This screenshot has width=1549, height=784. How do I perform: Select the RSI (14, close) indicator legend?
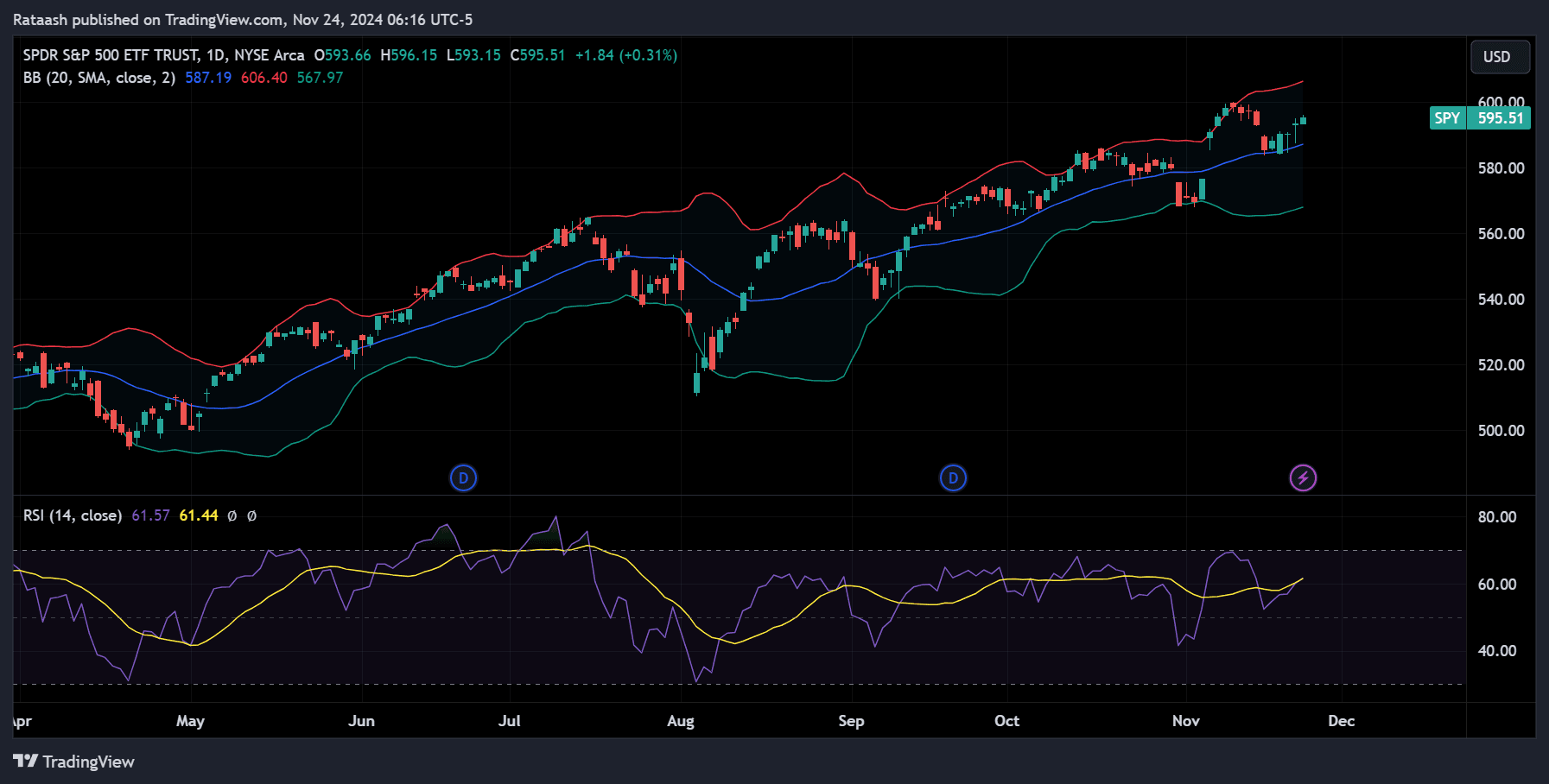point(73,515)
